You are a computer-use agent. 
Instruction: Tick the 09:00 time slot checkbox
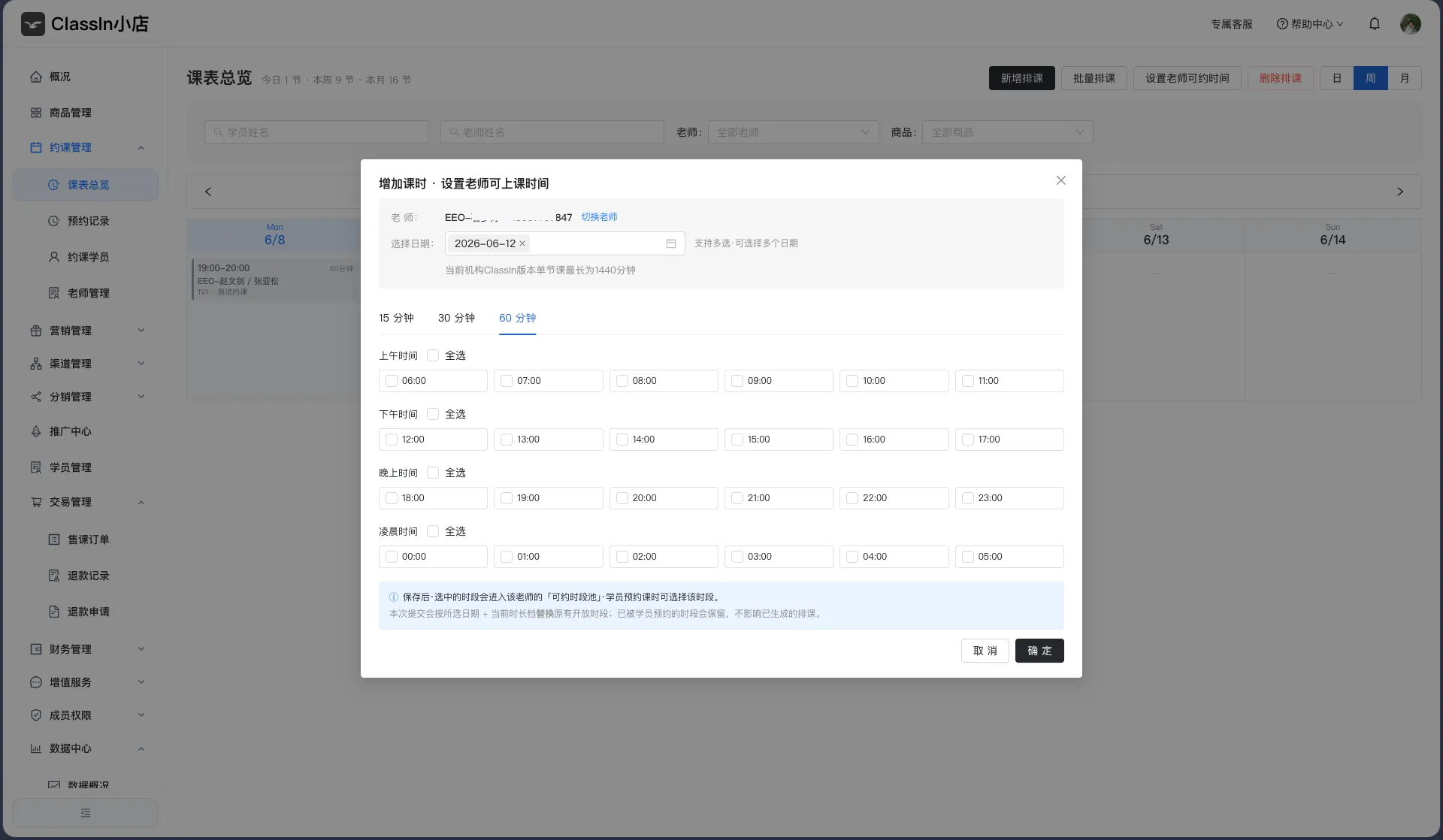(x=737, y=381)
